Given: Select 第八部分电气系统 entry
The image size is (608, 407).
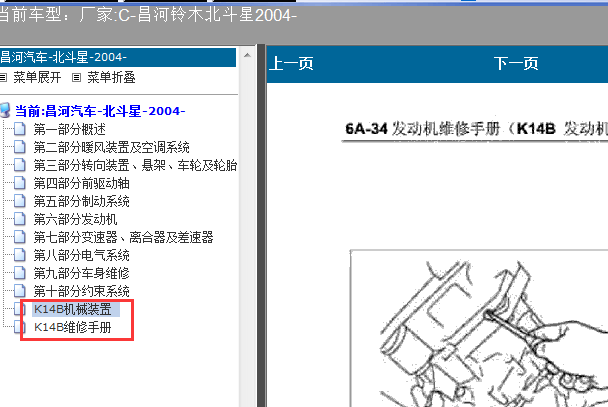Looking at the screenshot, I should click(x=81, y=255).
